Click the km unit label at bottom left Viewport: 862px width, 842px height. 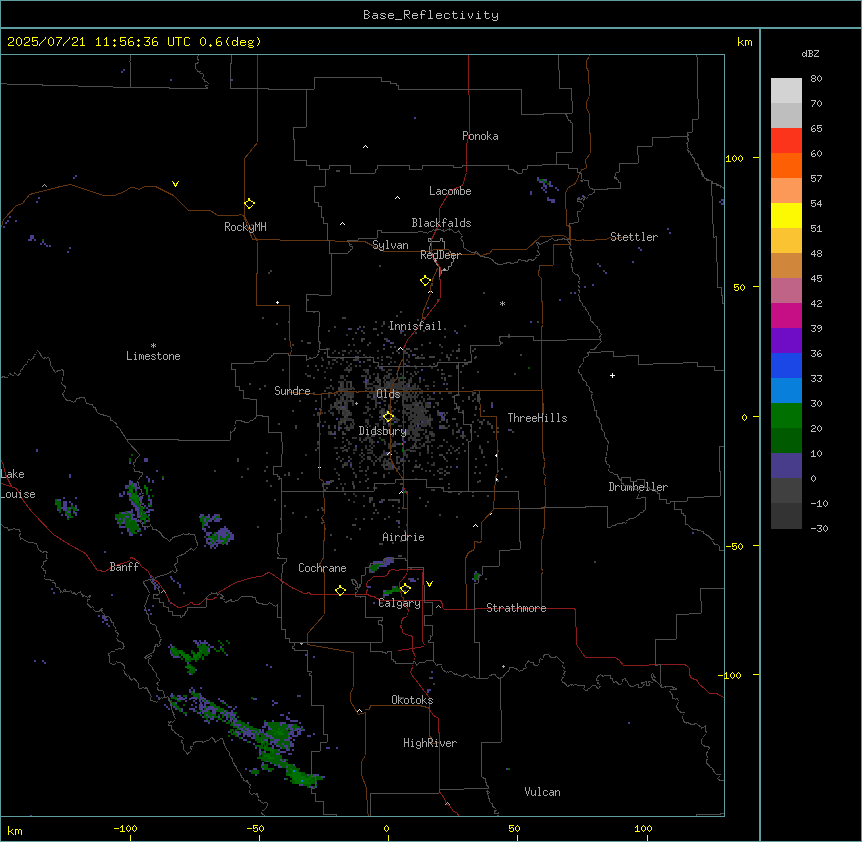tap(15, 830)
